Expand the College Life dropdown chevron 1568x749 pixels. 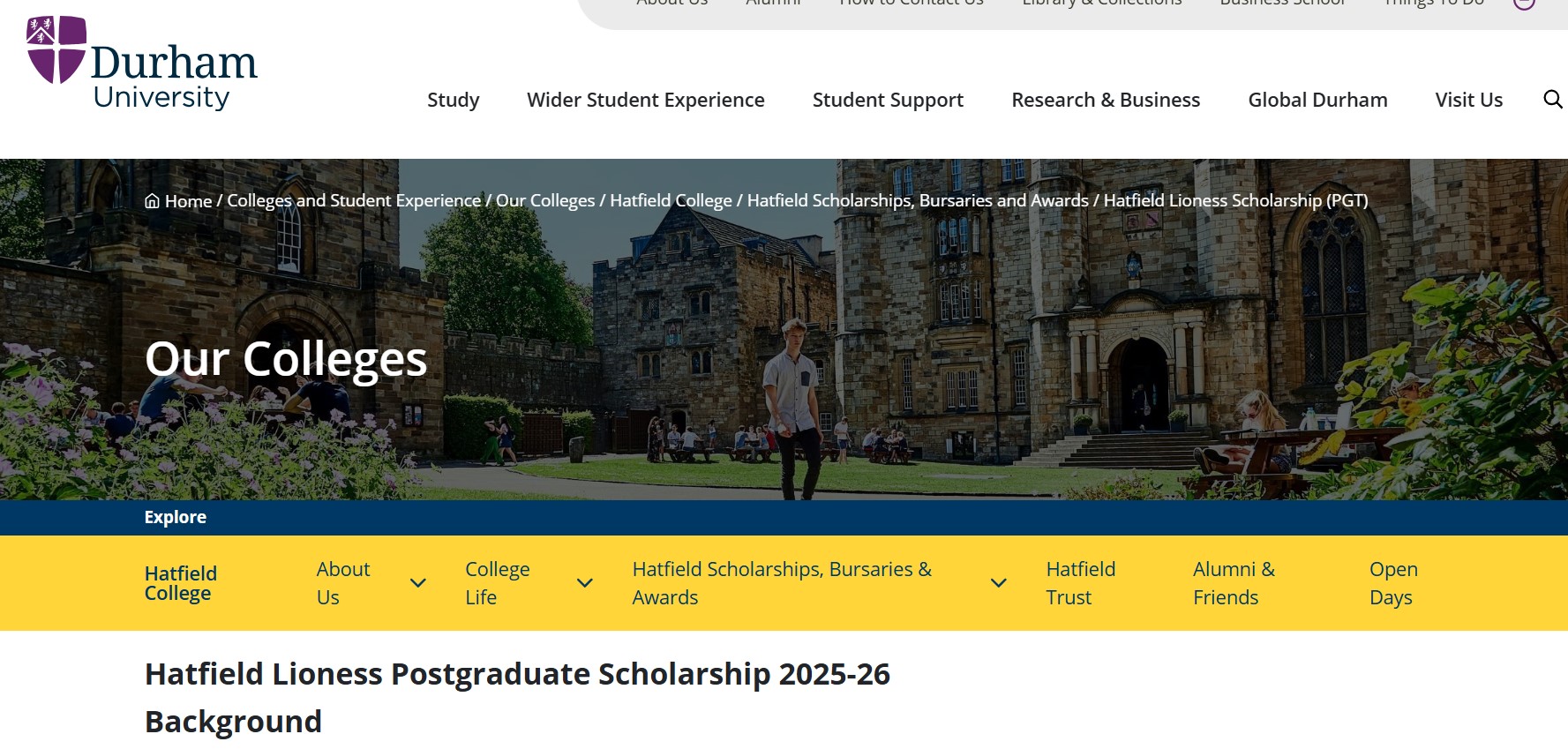584,583
